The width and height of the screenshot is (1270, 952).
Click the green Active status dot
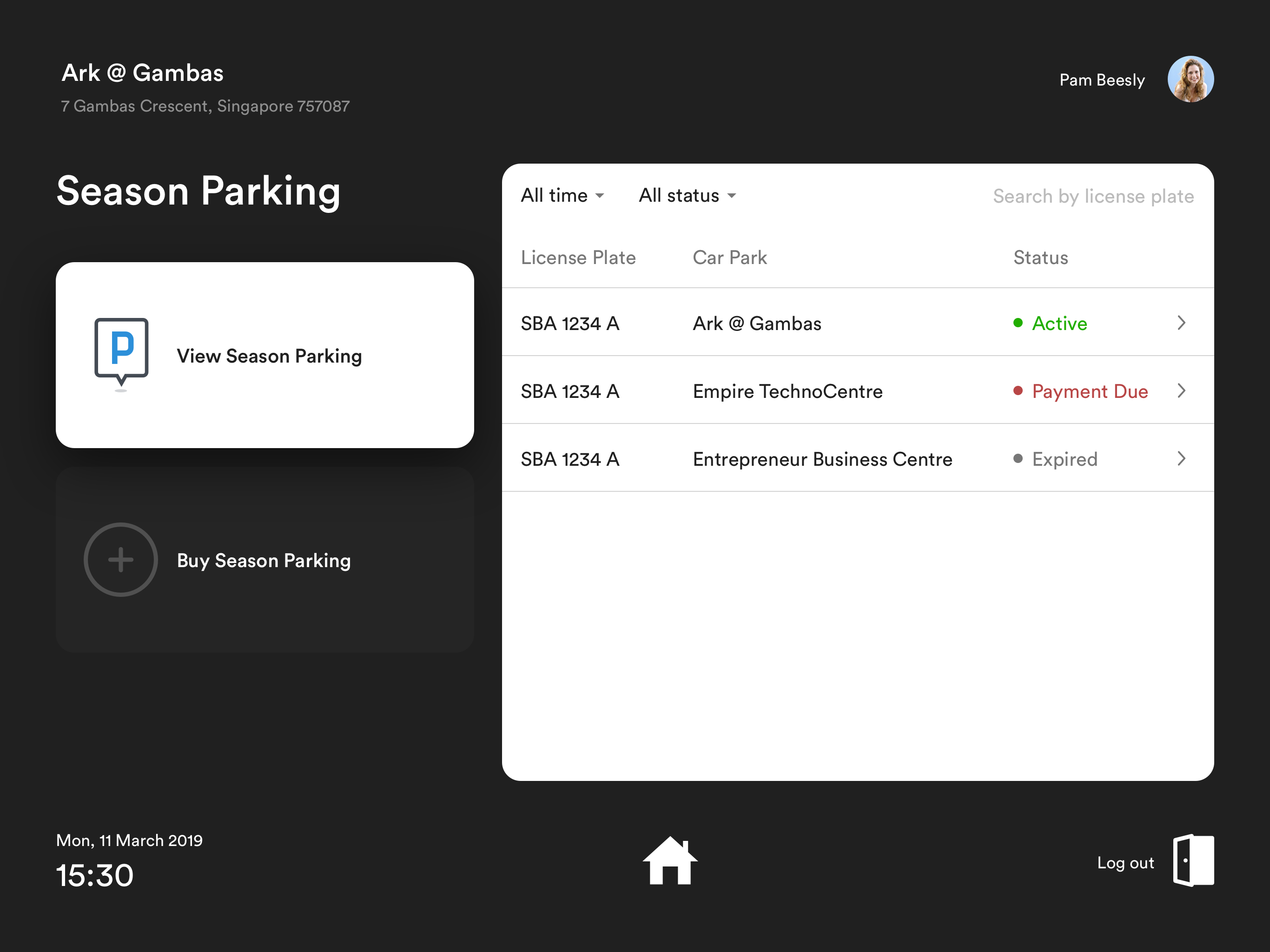(1018, 323)
